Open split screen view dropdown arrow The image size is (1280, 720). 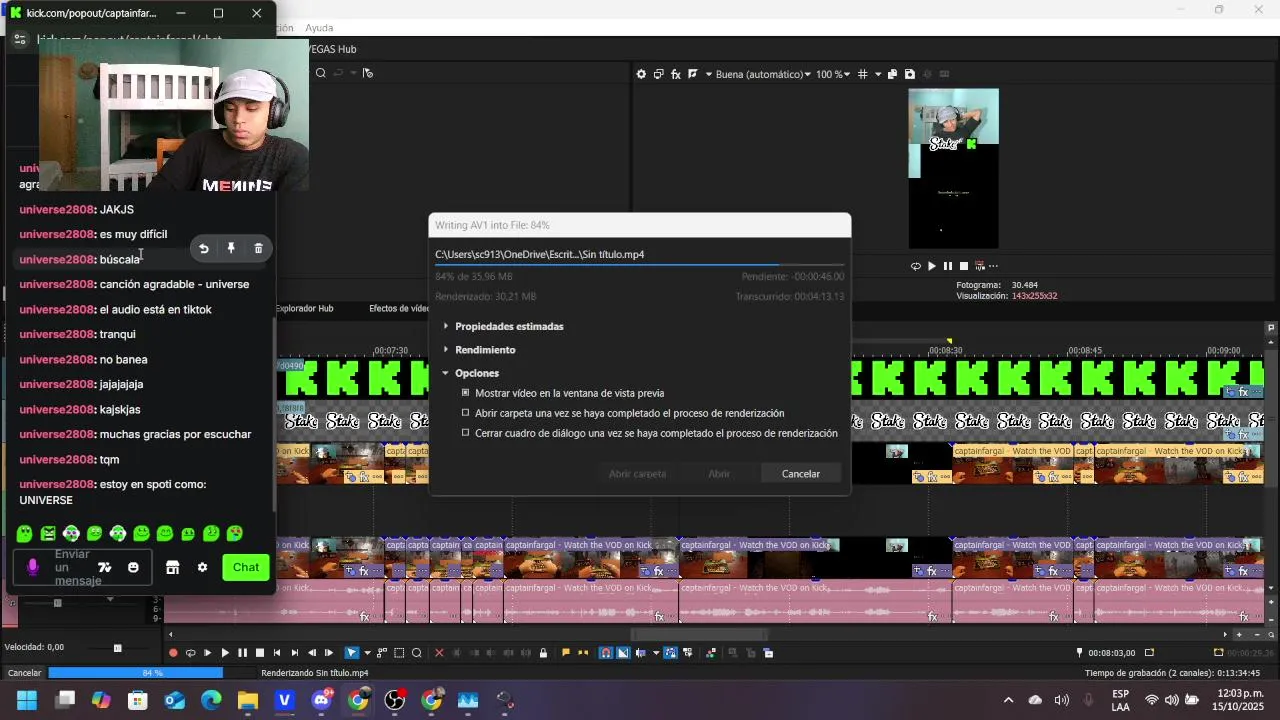[x=708, y=74]
